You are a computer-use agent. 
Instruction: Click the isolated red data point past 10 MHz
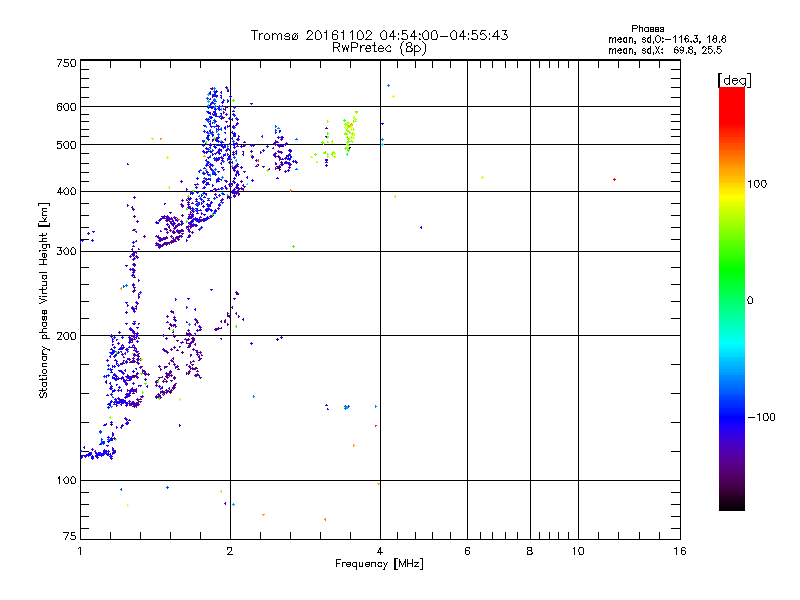(x=614, y=180)
